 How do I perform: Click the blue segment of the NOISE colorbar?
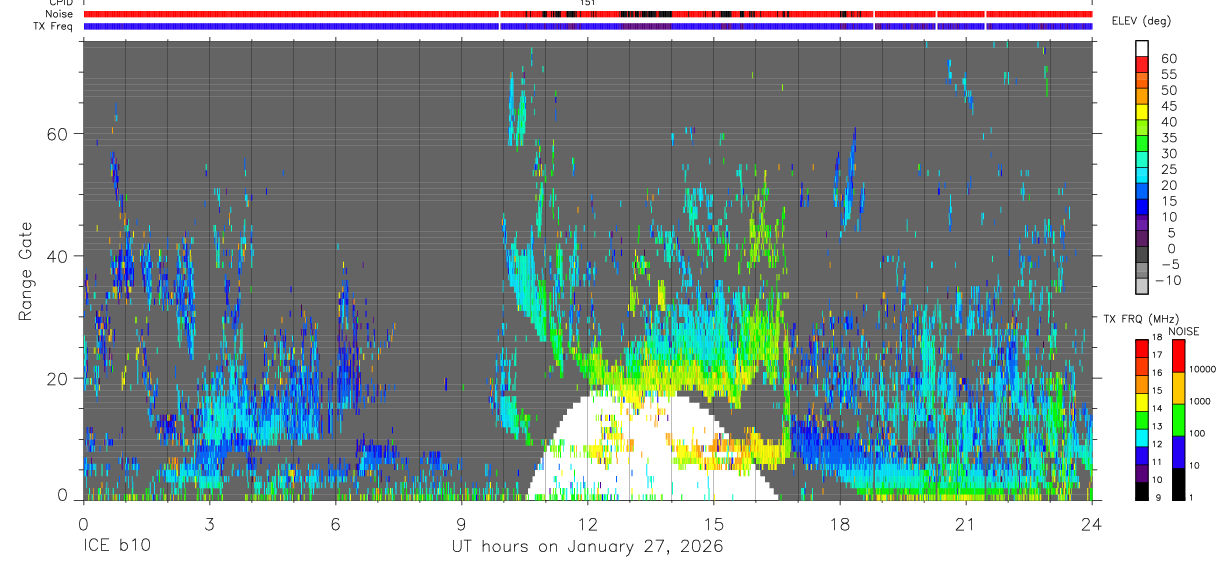(1179, 451)
